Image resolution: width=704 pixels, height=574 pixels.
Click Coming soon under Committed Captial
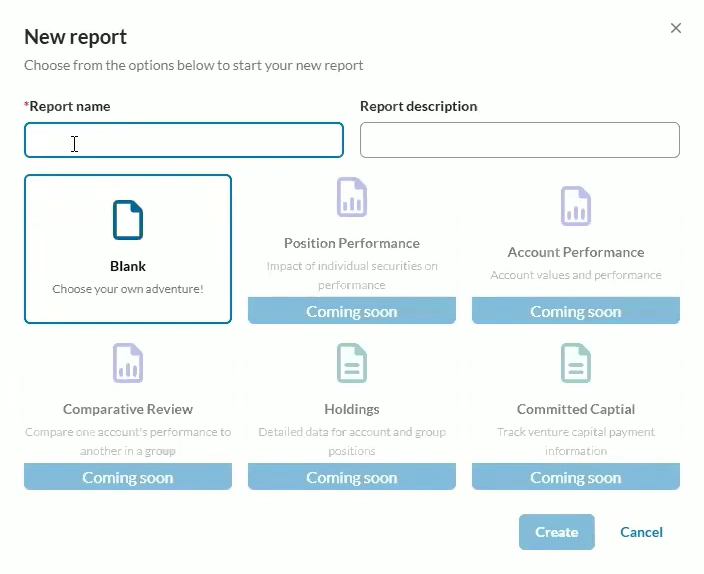576,477
